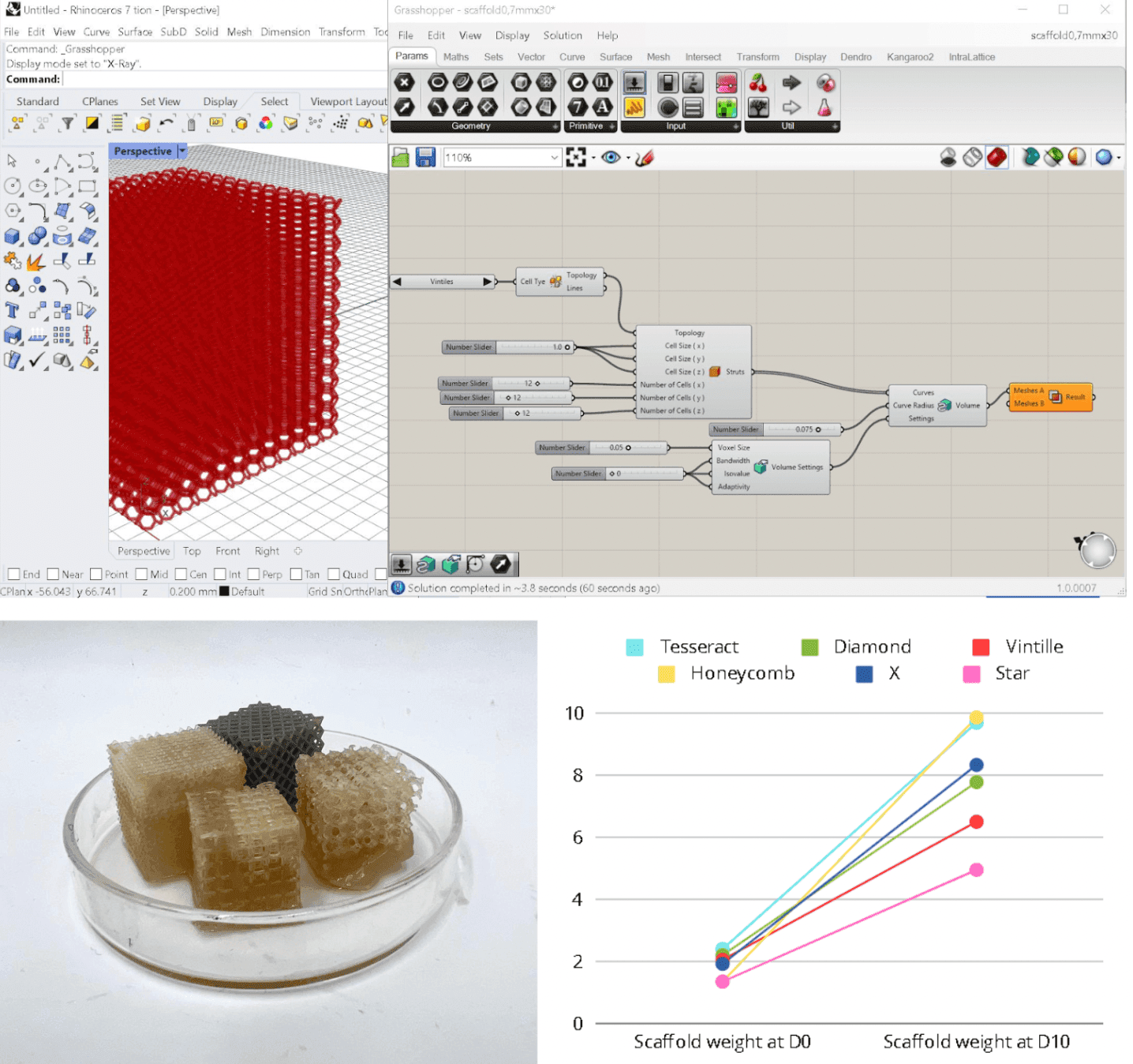This screenshot has height=1064, width=1133.
Task: Select the Panel icon in Grasshopper's Input section
Action: [x=691, y=107]
